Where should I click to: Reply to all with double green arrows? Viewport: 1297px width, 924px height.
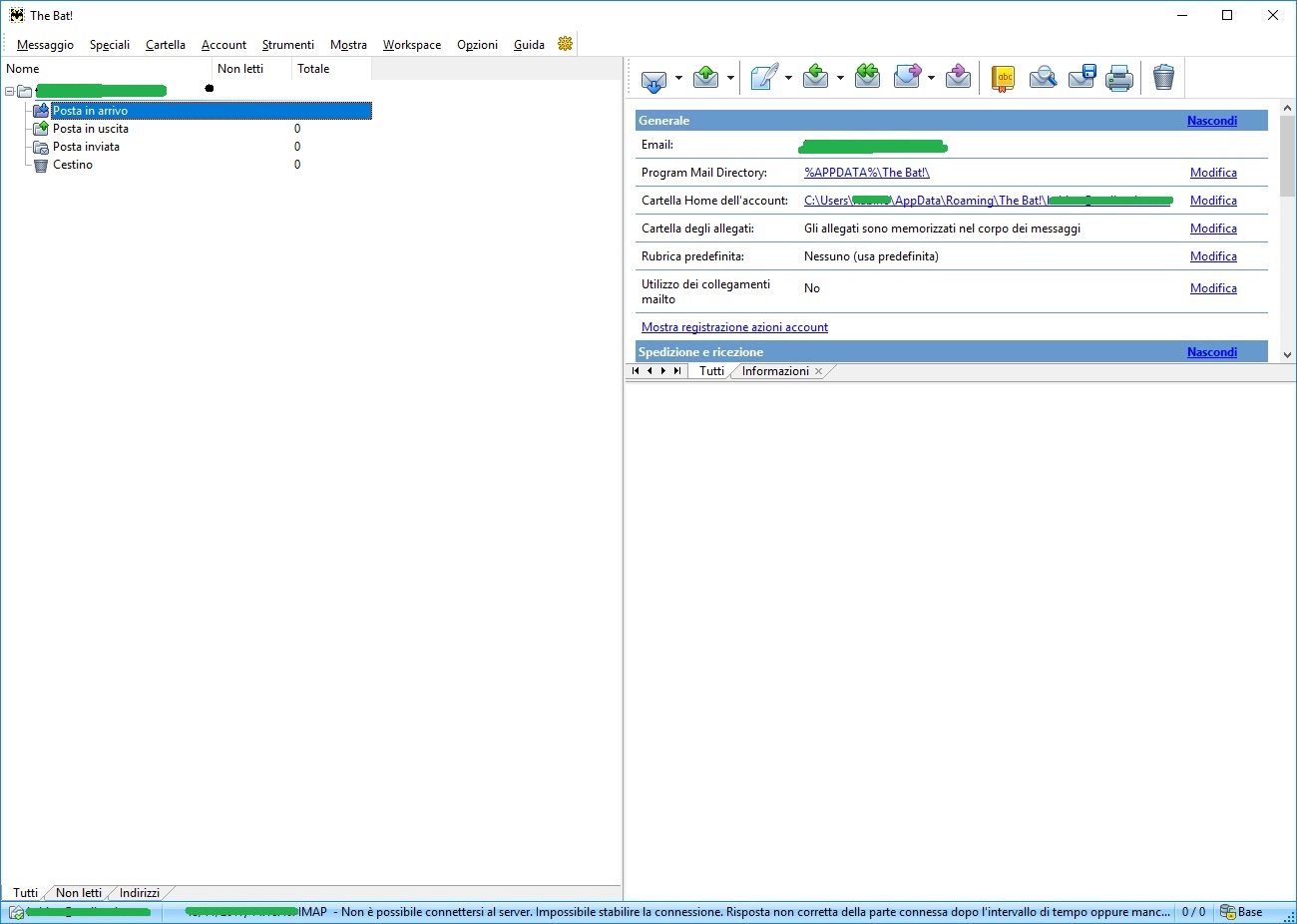[x=868, y=77]
